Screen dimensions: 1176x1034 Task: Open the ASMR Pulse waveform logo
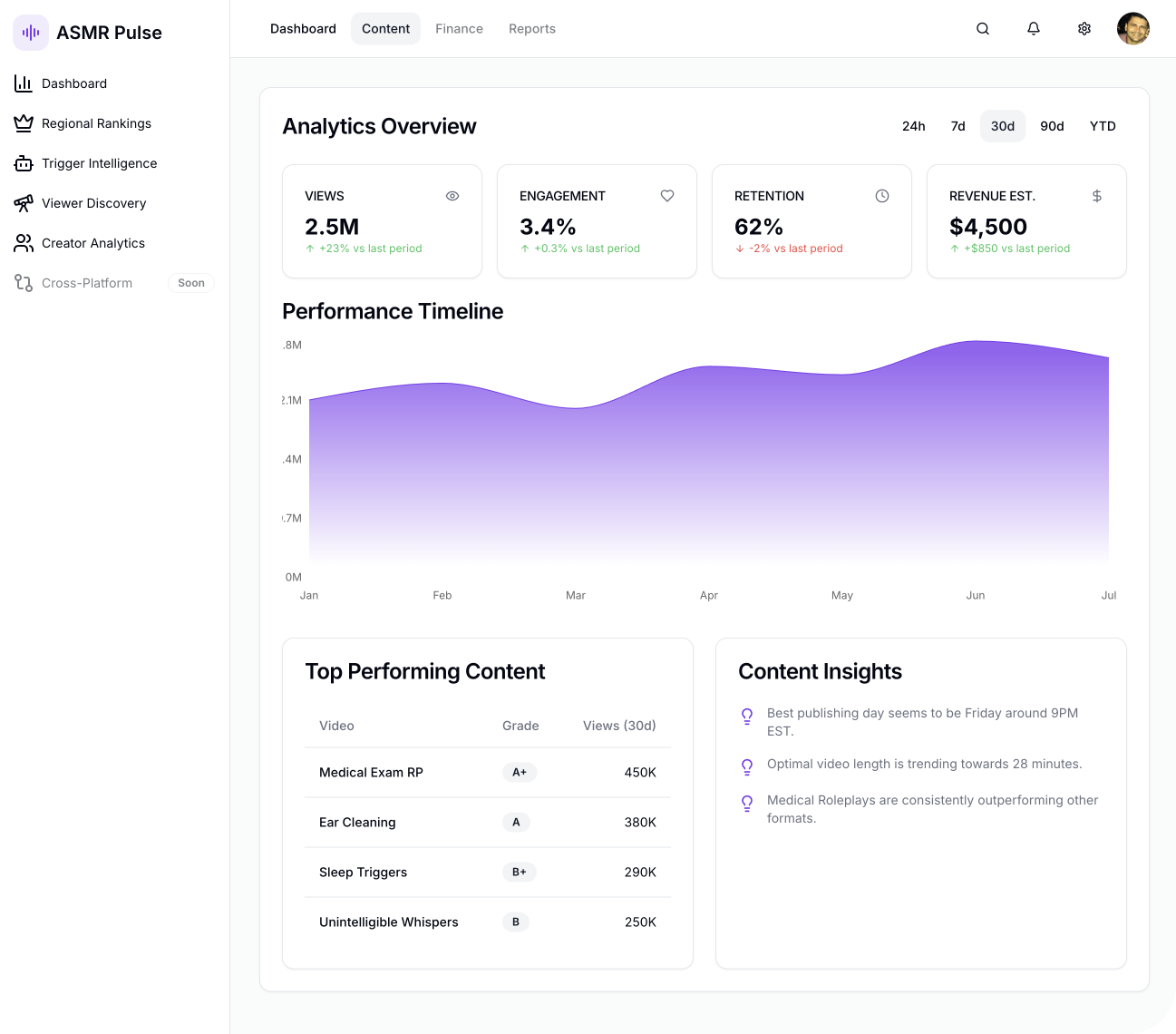click(x=30, y=33)
